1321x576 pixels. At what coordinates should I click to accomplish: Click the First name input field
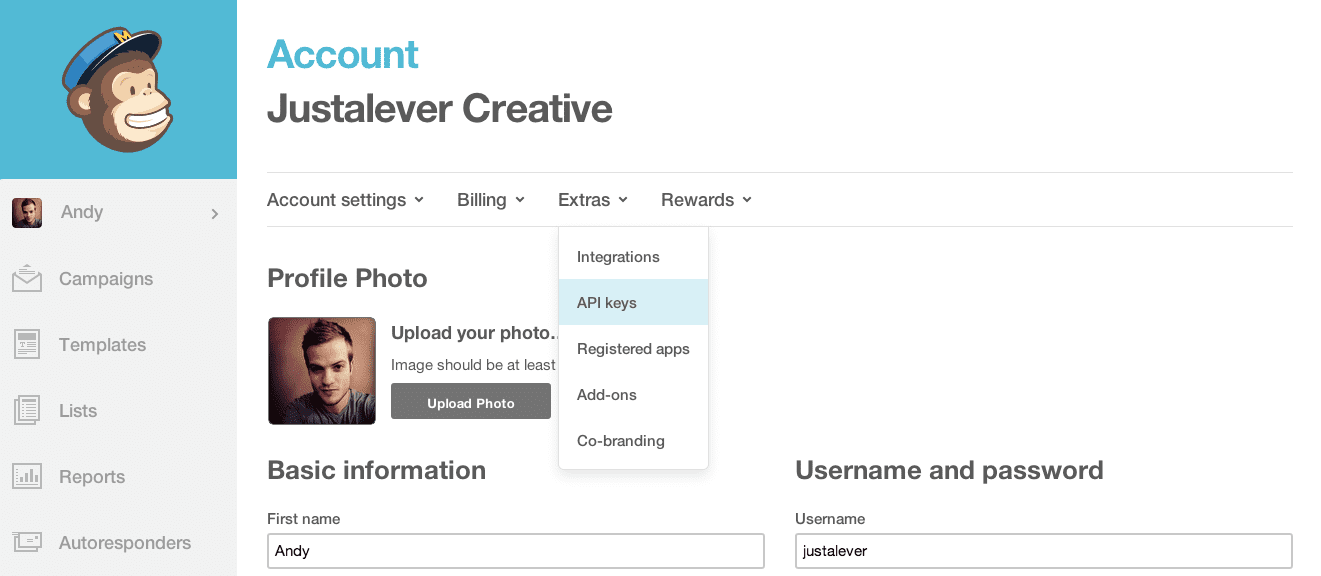coord(515,551)
